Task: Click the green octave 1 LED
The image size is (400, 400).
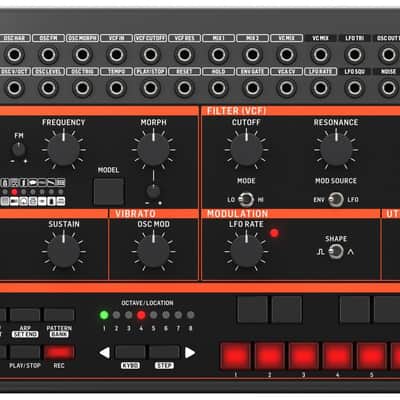Action: (x=104, y=315)
